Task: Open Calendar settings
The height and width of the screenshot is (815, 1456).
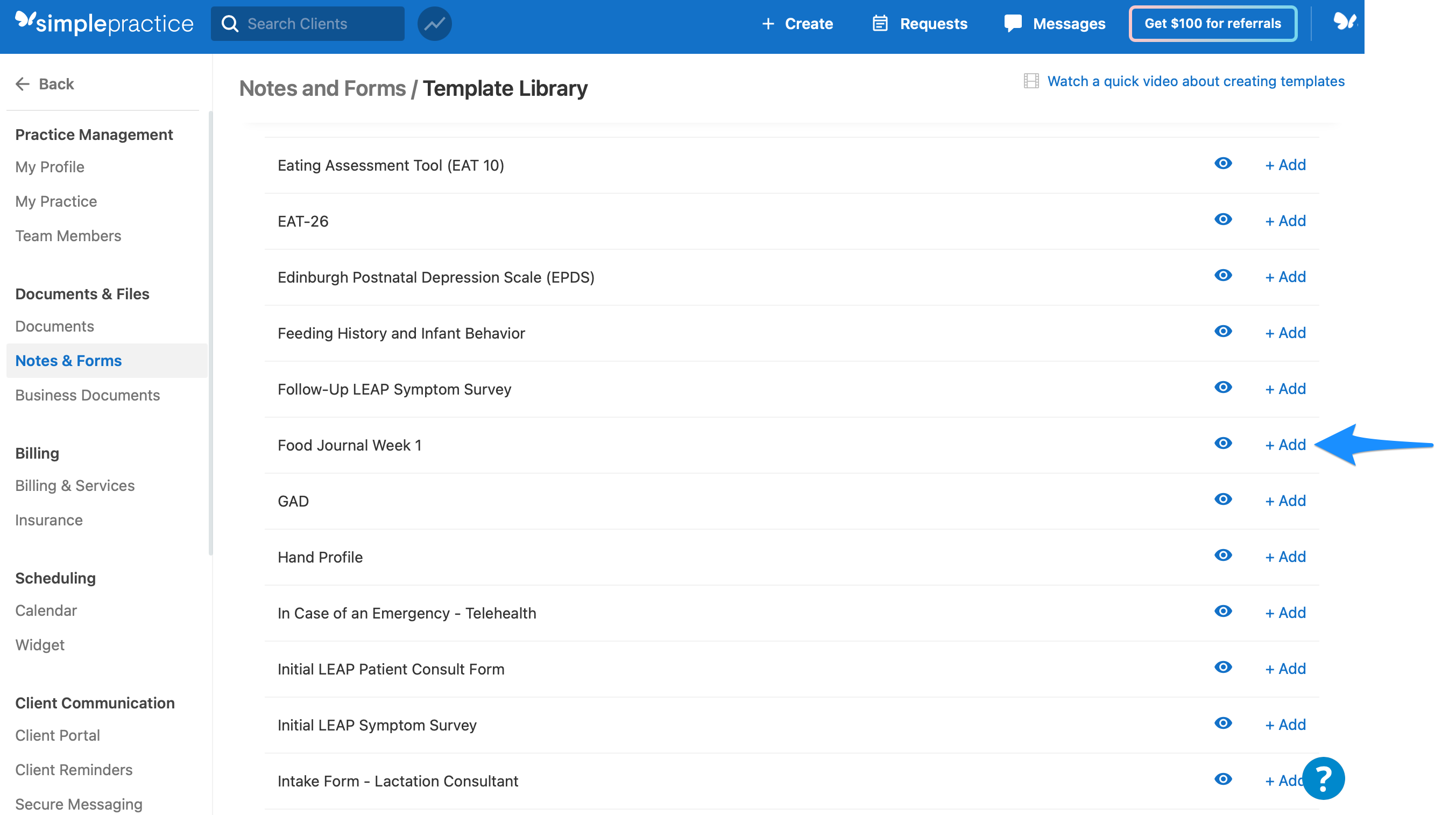Action: (x=46, y=611)
